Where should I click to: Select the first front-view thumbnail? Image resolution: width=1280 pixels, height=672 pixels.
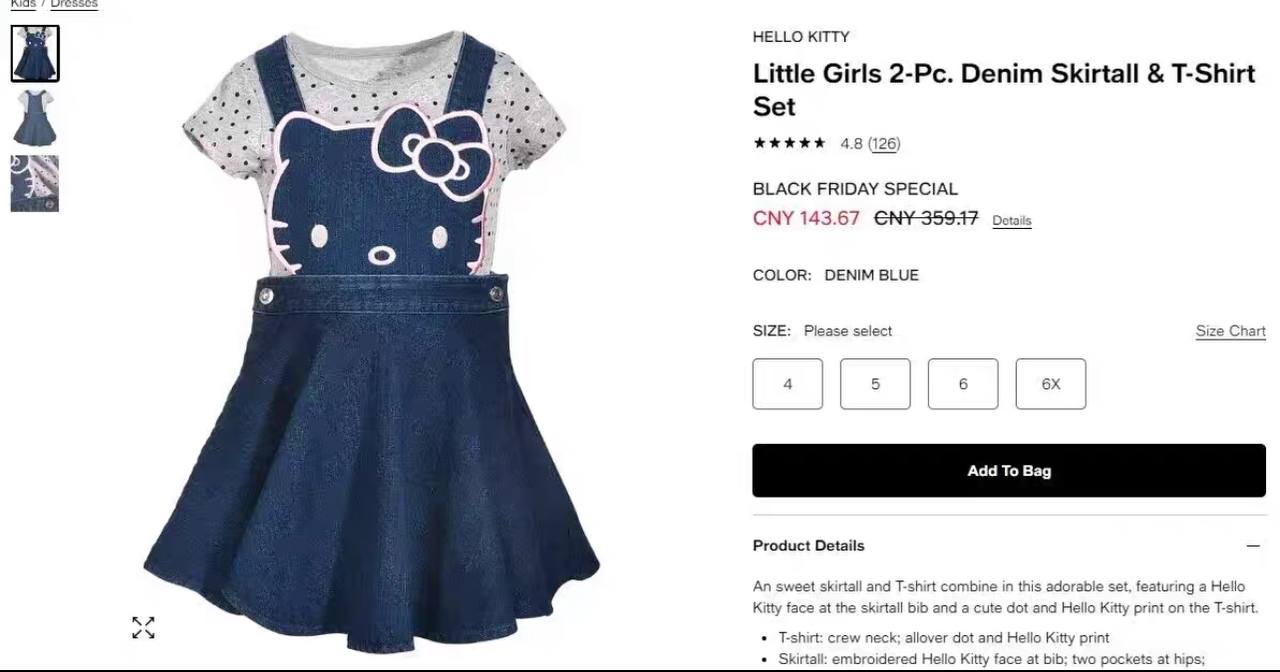click(35, 53)
